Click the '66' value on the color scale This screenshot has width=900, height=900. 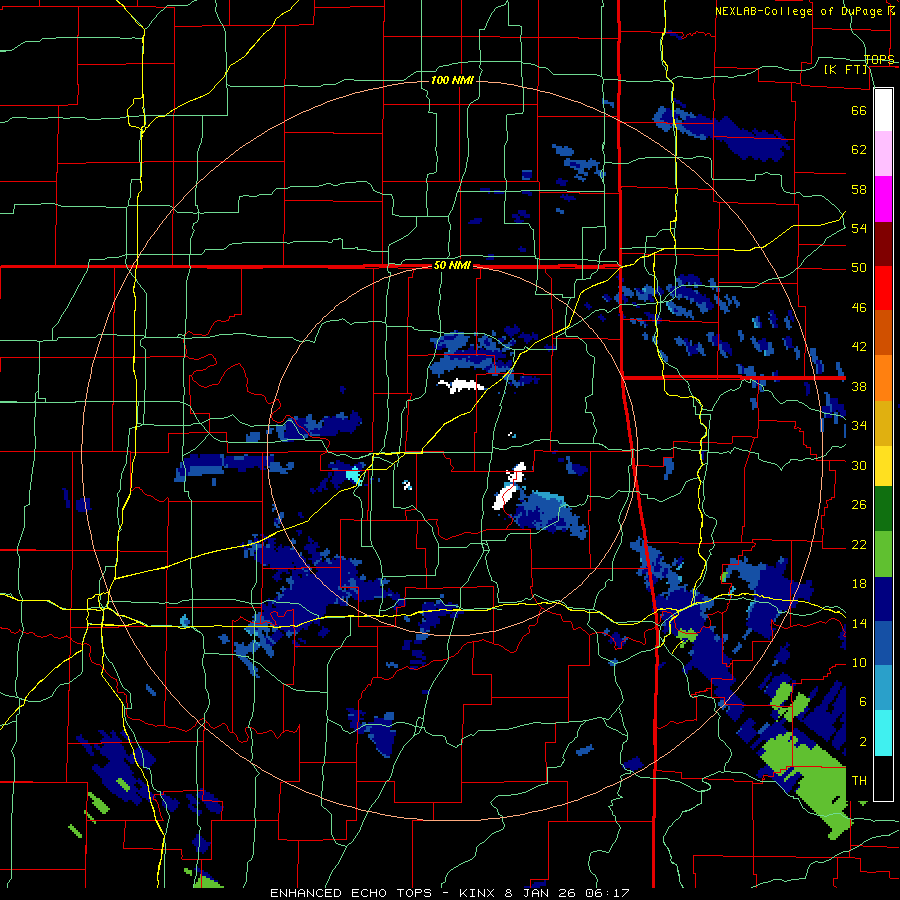point(859,111)
